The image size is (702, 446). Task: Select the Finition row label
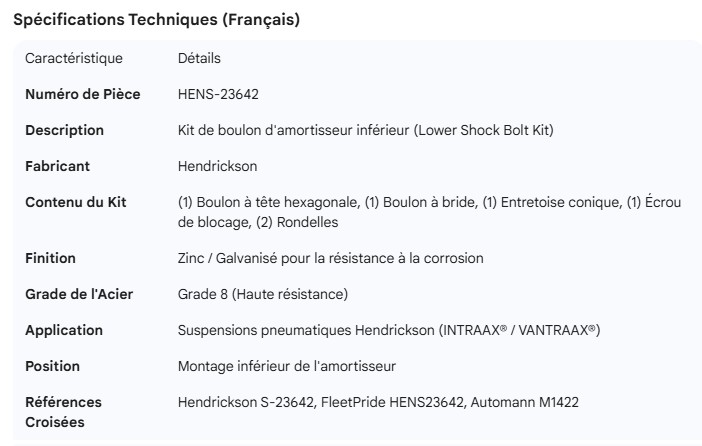(50, 258)
